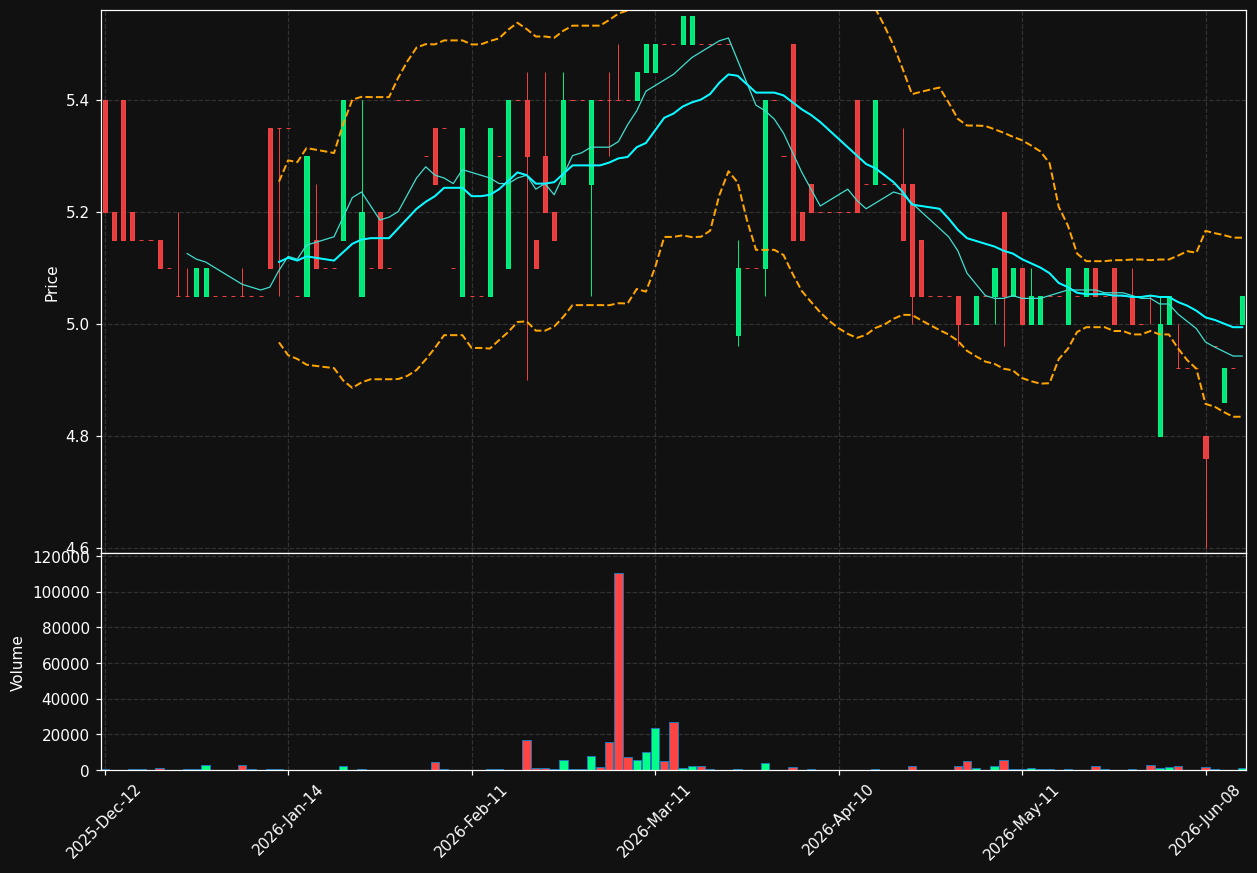Click the 5.2 price tick label
The width and height of the screenshot is (1257, 873).
coord(79,212)
